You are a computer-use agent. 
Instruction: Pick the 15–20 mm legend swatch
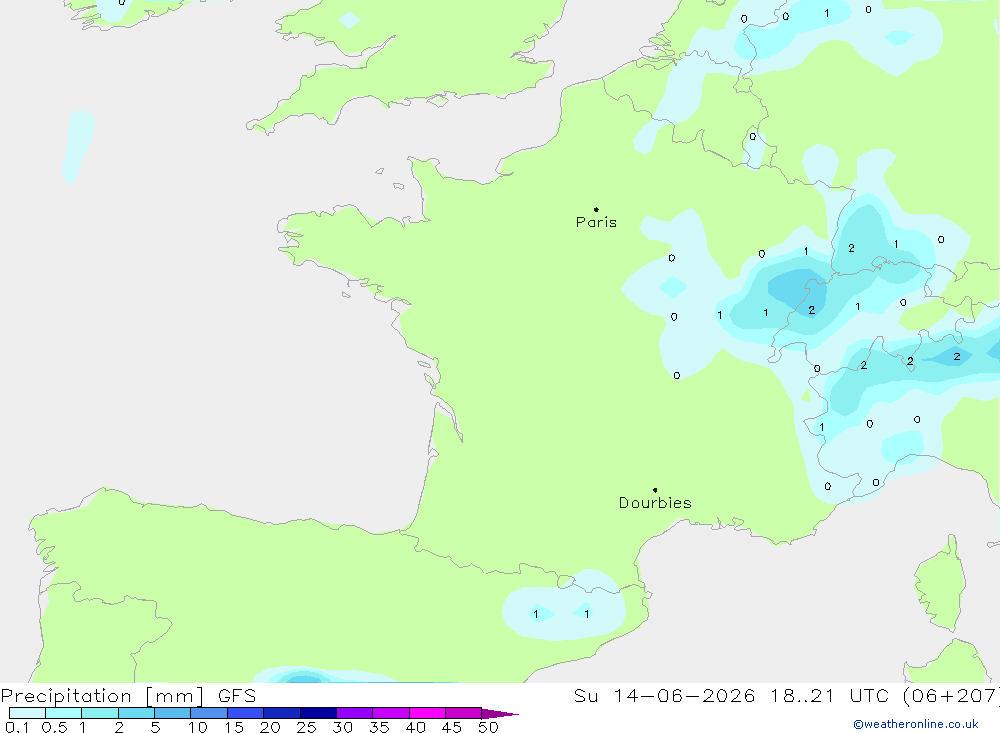click(246, 713)
